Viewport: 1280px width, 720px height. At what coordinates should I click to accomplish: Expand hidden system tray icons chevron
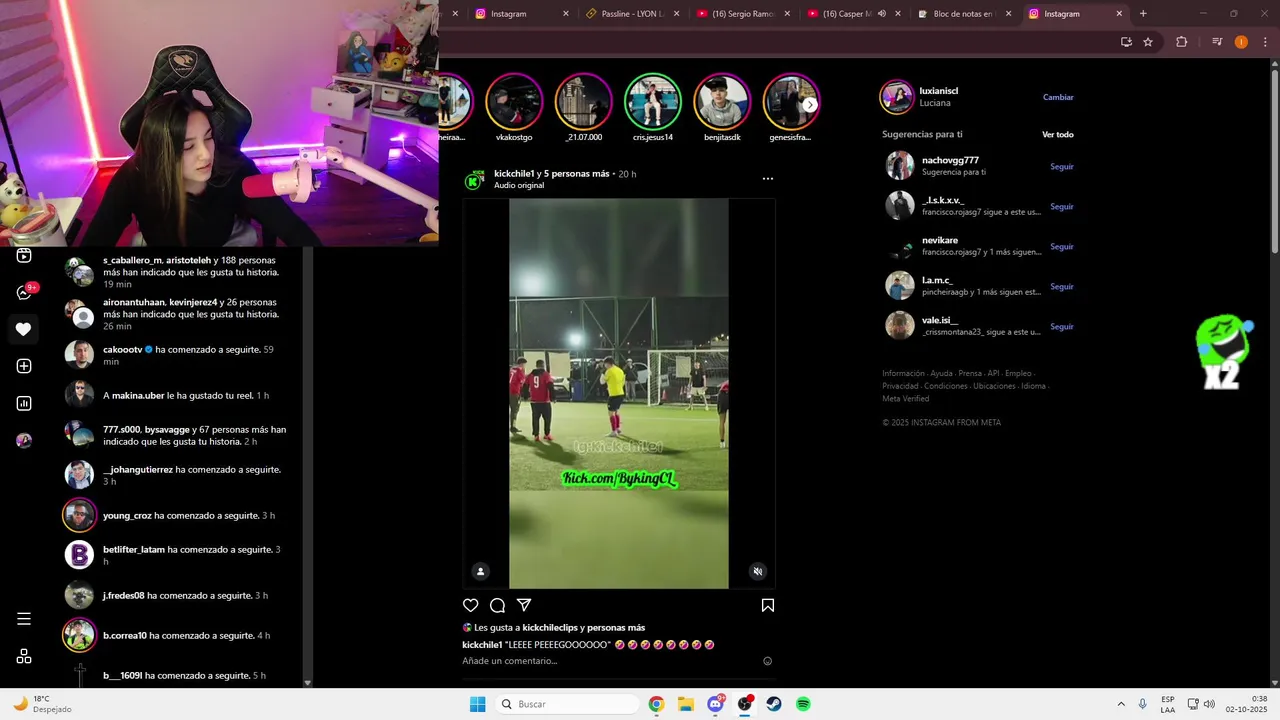pyautogui.click(x=1120, y=704)
